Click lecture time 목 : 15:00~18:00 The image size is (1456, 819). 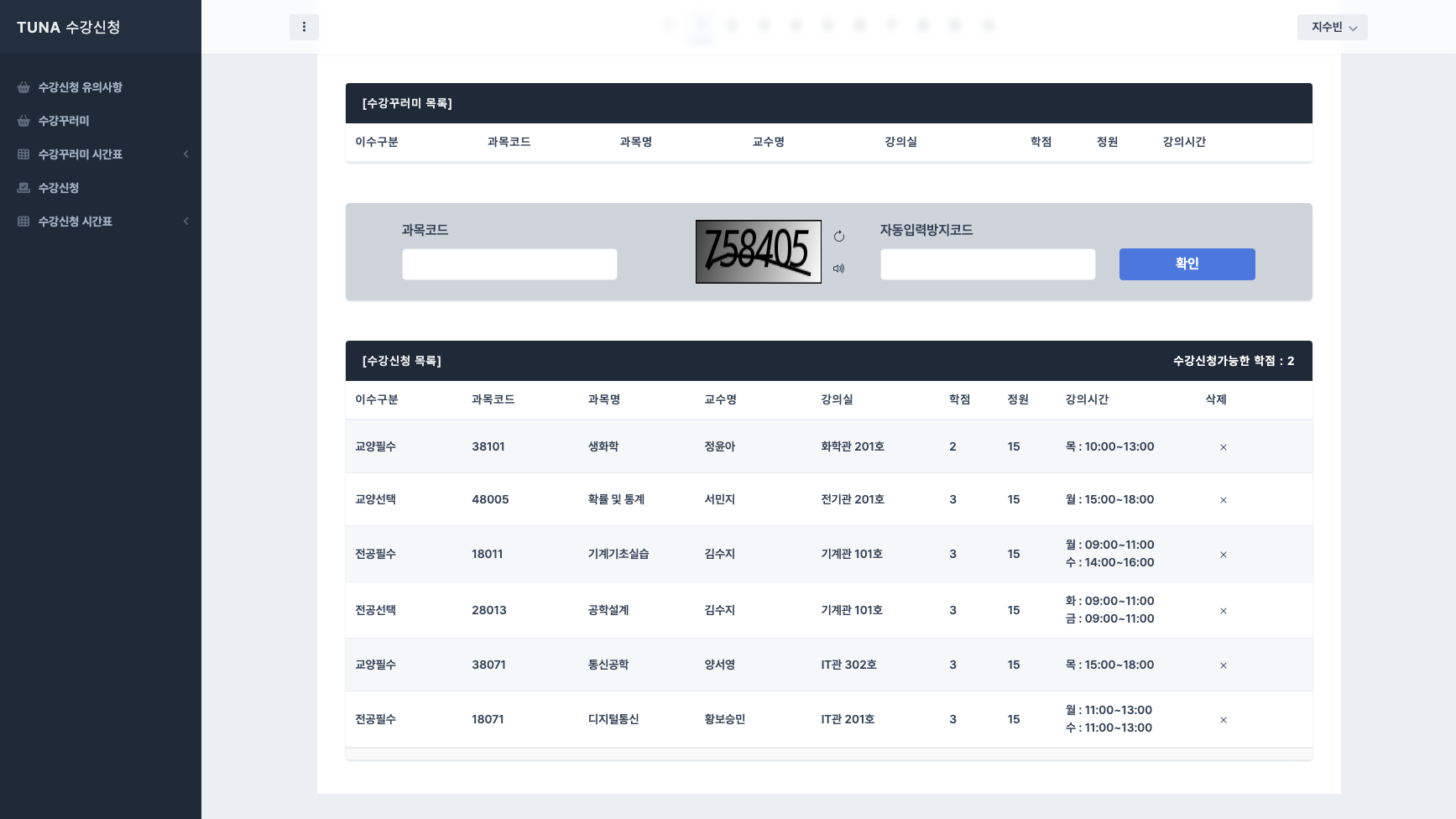1109,665
